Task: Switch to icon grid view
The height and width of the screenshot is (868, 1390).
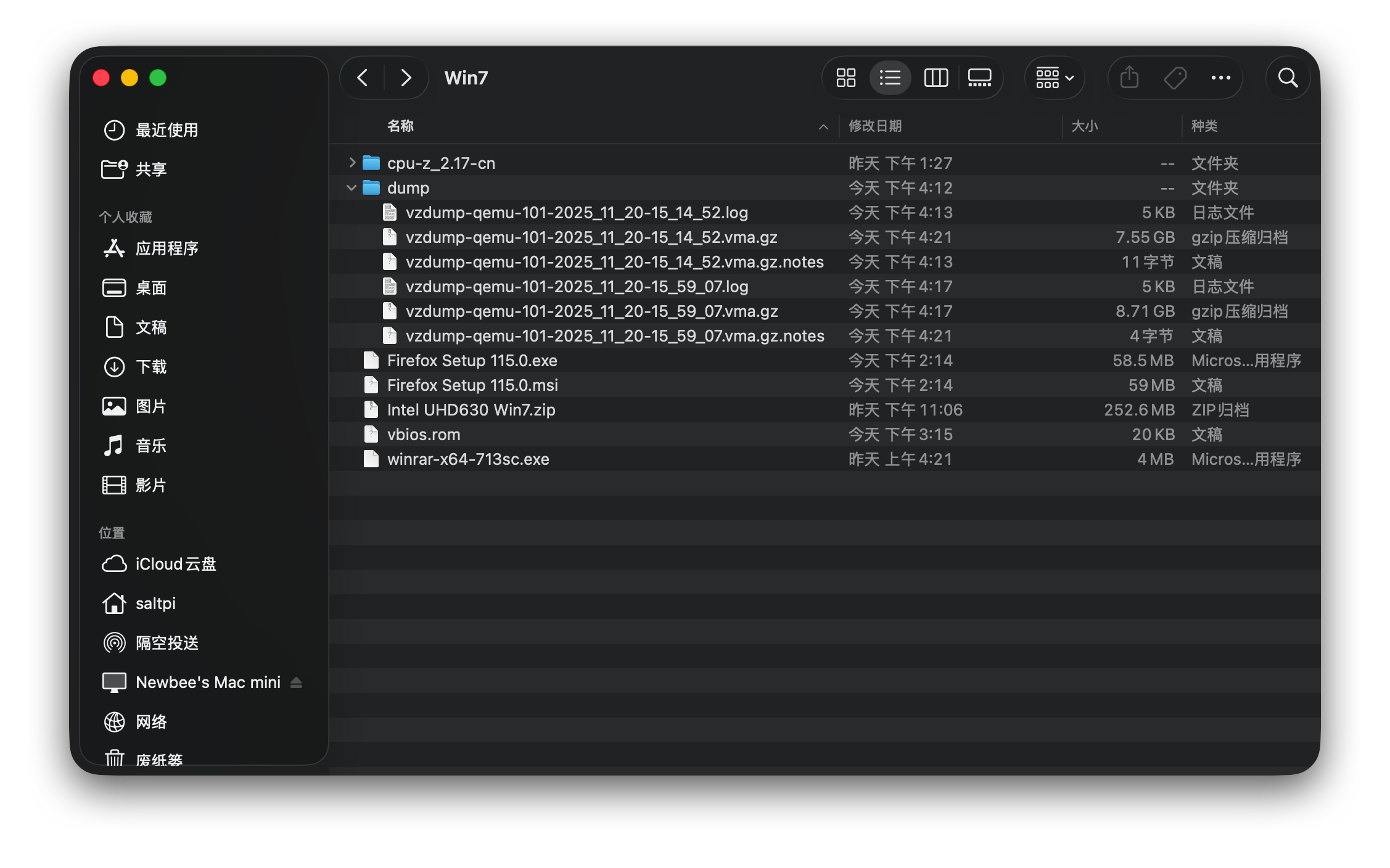Action: point(845,78)
